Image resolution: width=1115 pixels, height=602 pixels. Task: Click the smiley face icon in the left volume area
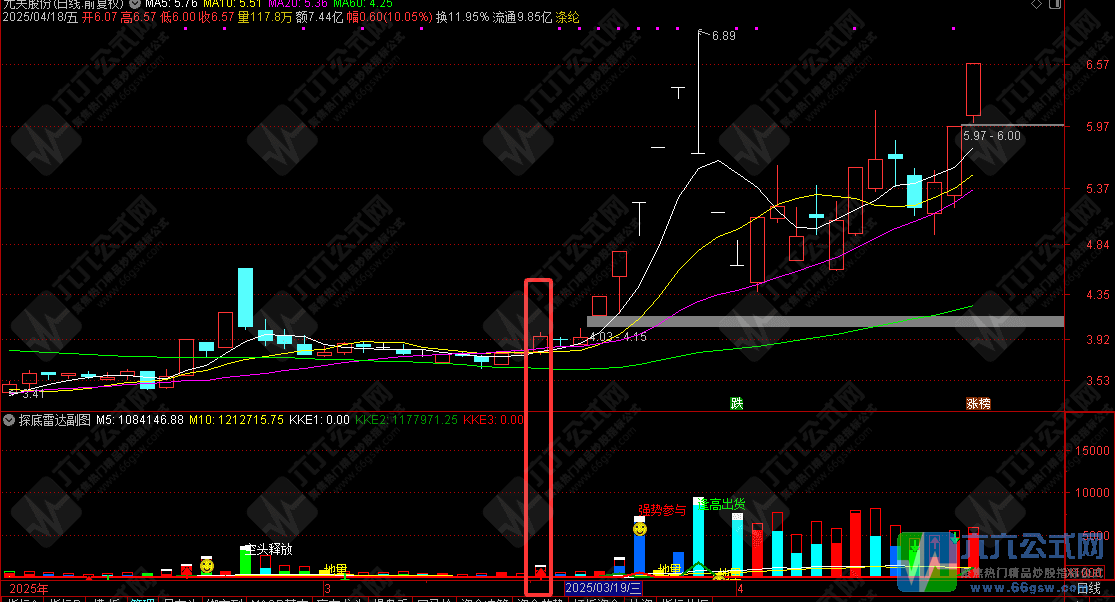pos(206,566)
